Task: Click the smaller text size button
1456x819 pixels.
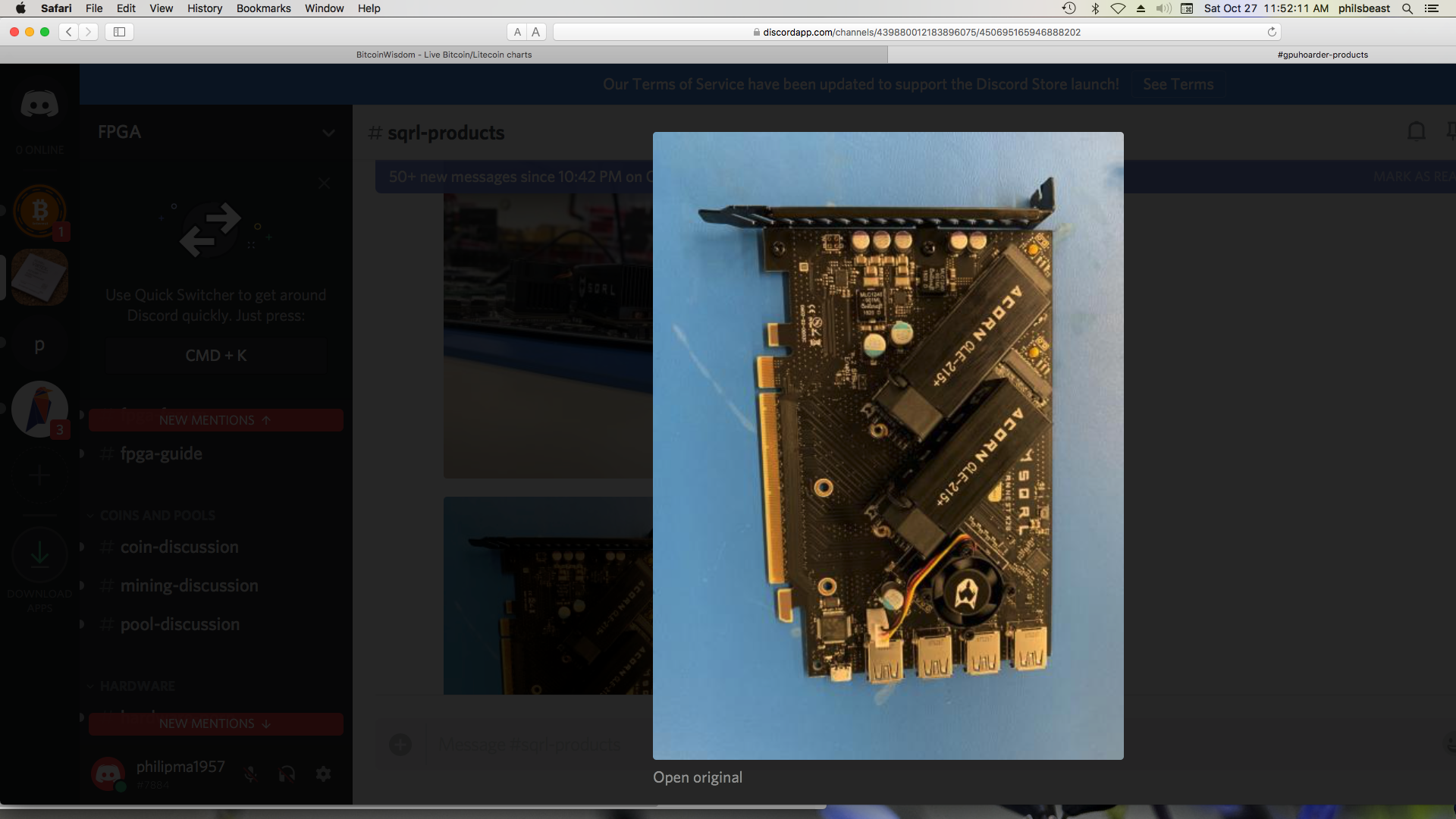Action: [x=517, y=32]
